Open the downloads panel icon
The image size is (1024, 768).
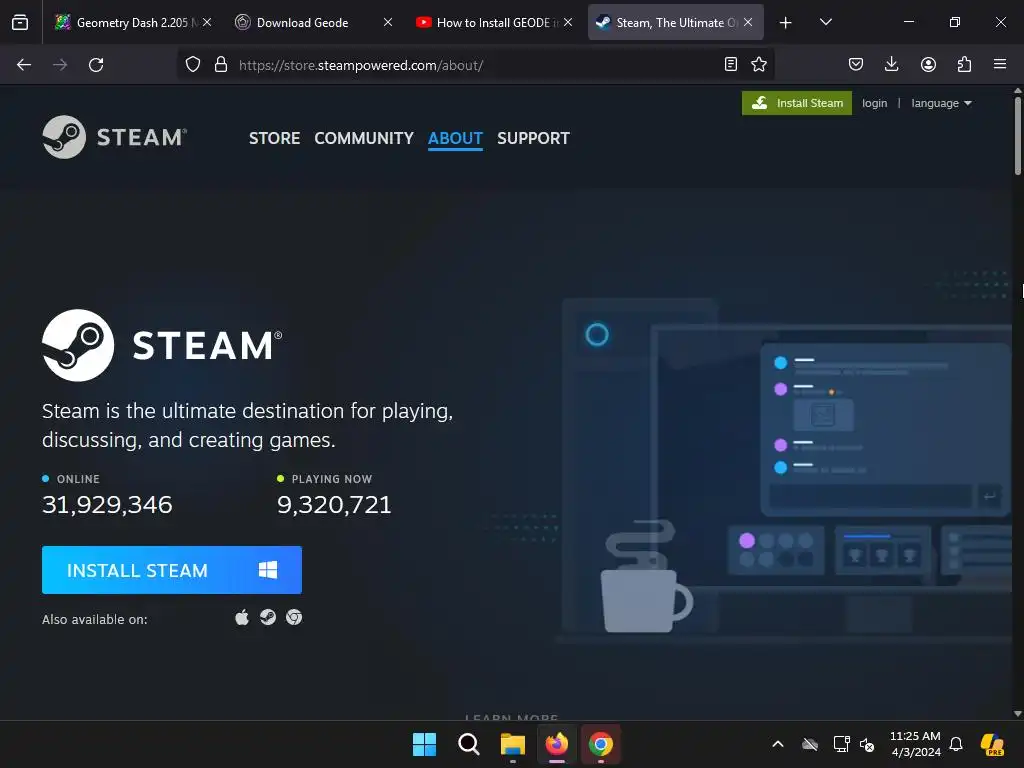click(x=891, y=64)
